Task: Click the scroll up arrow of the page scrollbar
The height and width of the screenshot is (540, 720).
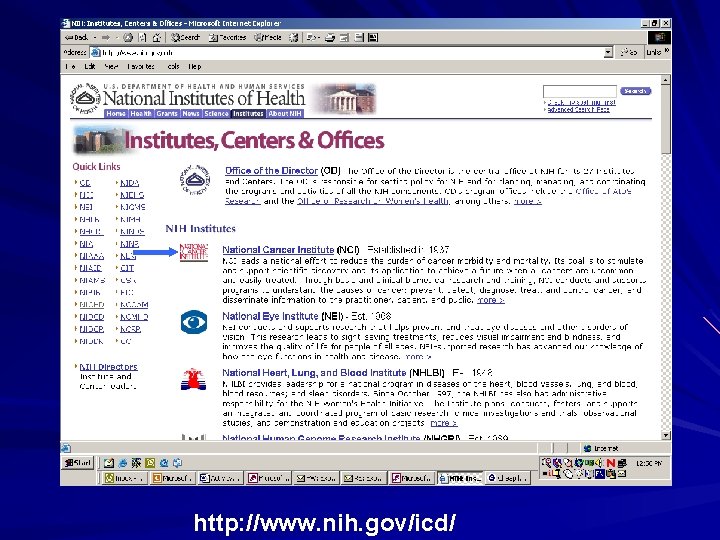Action: (665, 80)
